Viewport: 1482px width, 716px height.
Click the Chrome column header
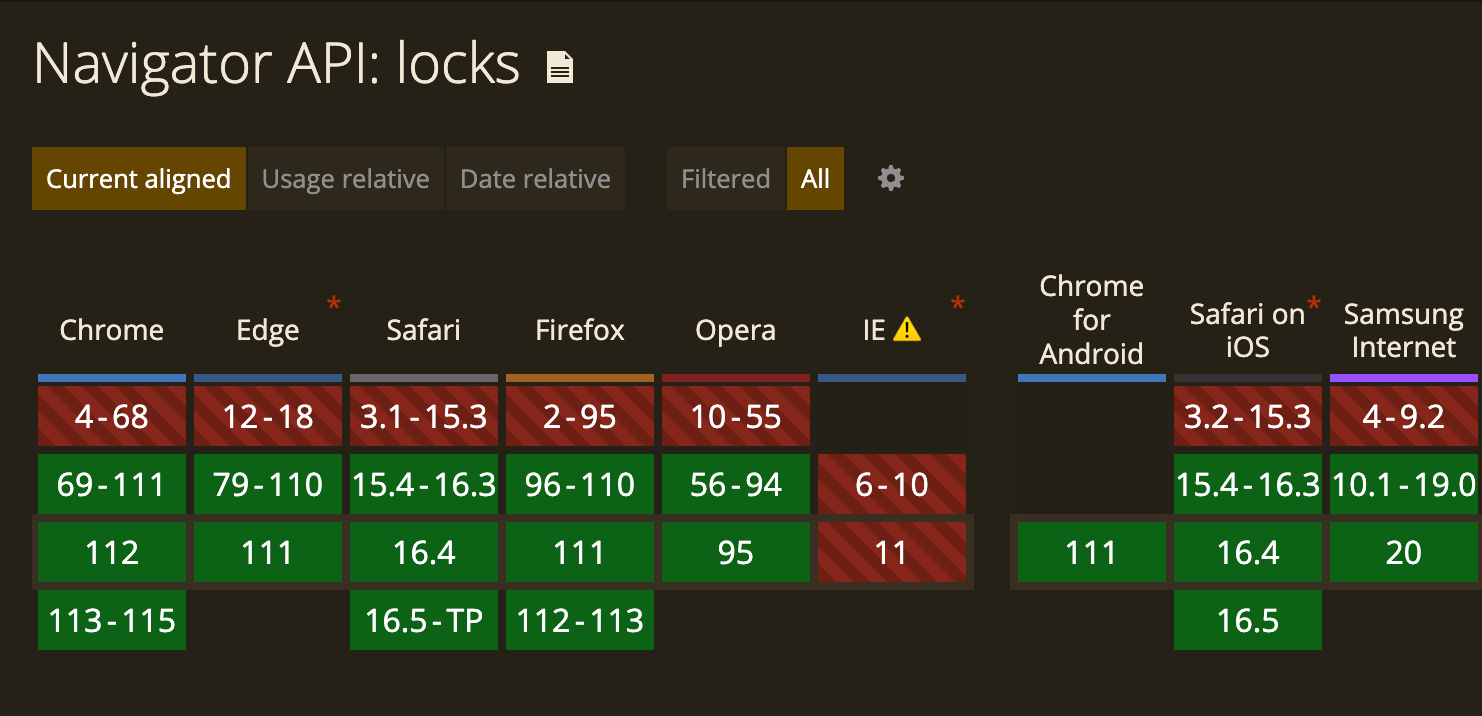tap(112, 330)
